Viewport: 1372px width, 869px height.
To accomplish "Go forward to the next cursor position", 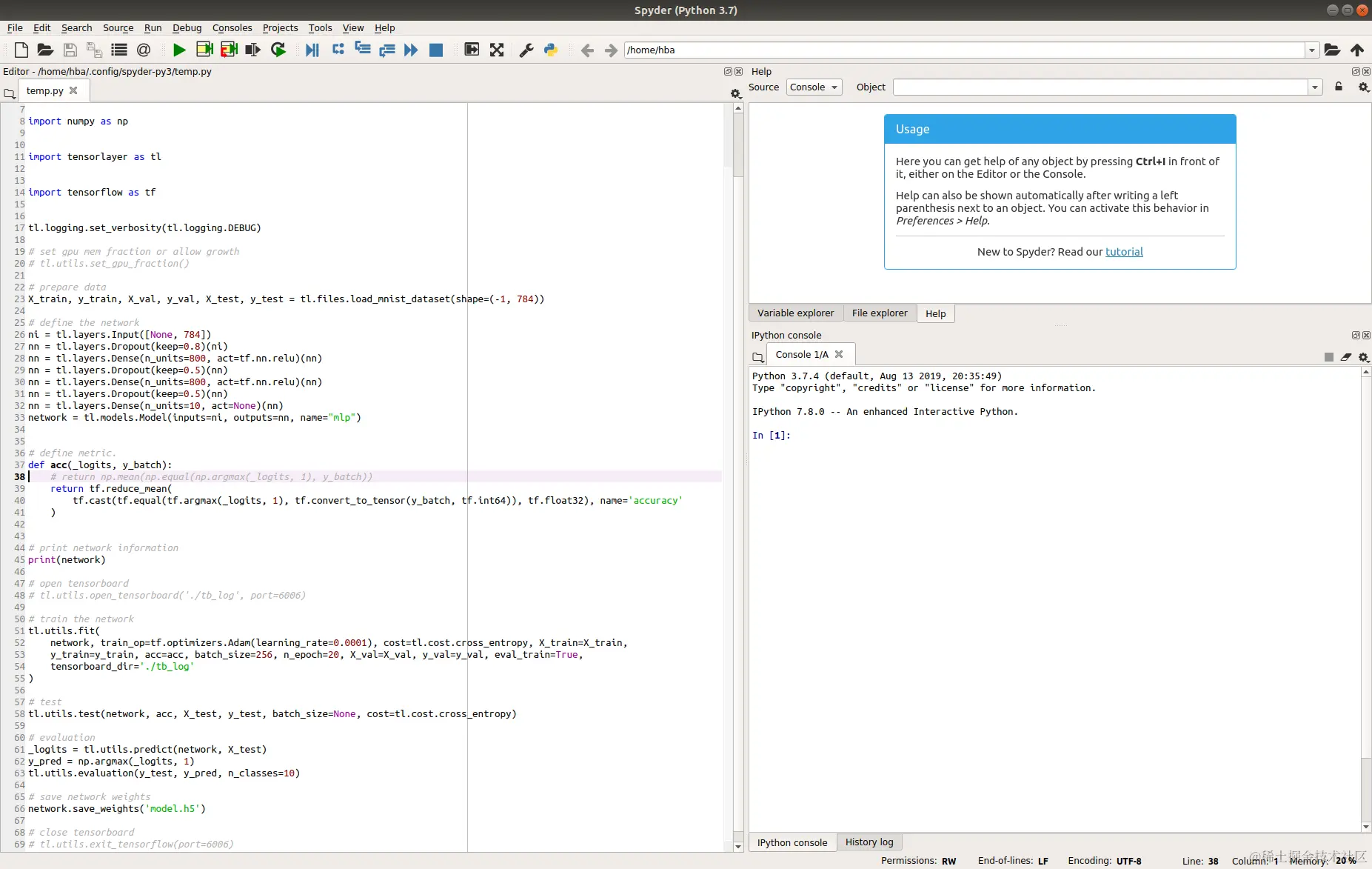I will coord(611,50).
